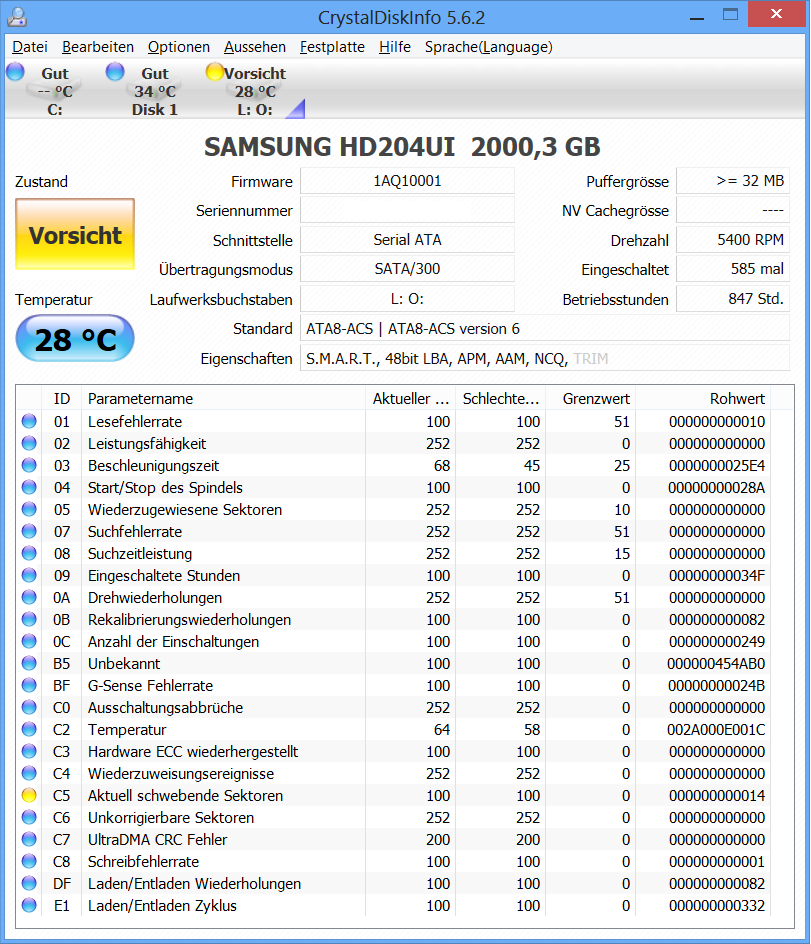Image resolution: width=811 pixels, height=944 pixels.
Task: Click the status icon for Ausschaltungsabbrüche
Action: [x=29, y=707]
